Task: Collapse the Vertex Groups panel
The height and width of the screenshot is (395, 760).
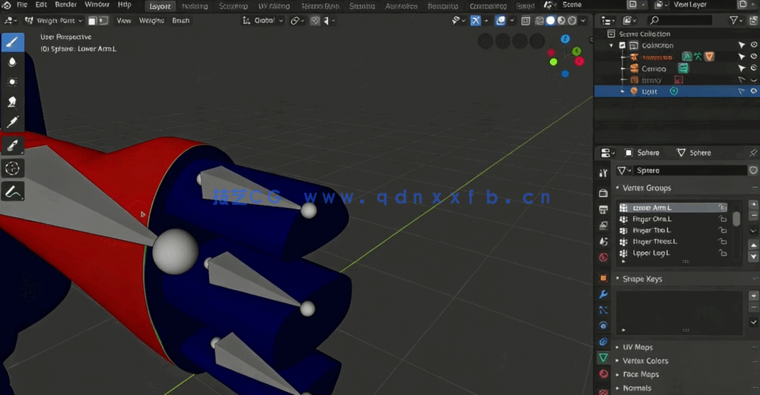Action: coord(618,188)
